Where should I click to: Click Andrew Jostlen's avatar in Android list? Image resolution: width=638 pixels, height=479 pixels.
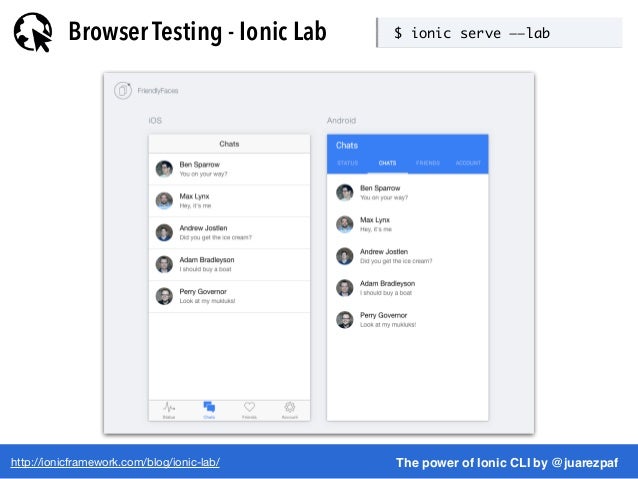(345, 256)
